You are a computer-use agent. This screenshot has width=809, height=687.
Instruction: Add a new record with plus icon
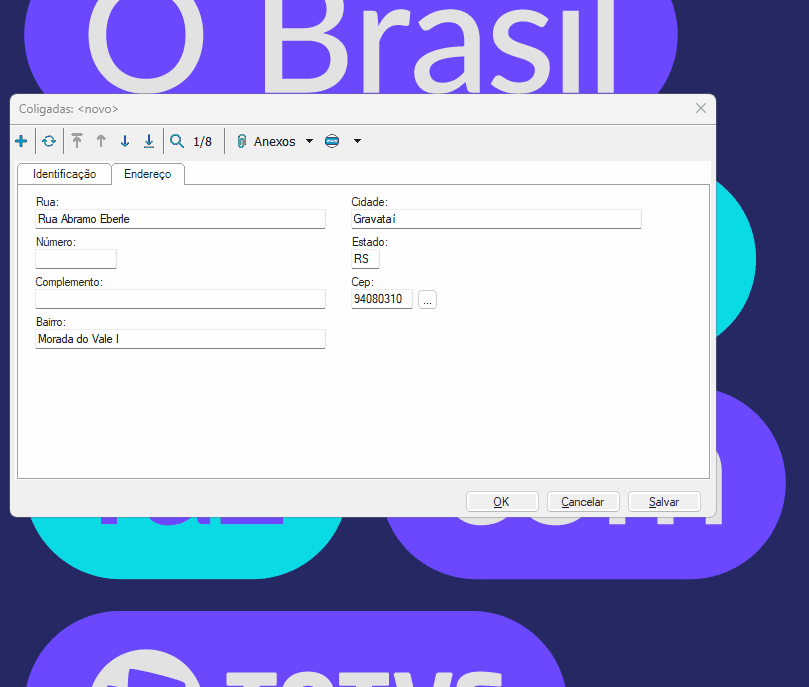21,141
